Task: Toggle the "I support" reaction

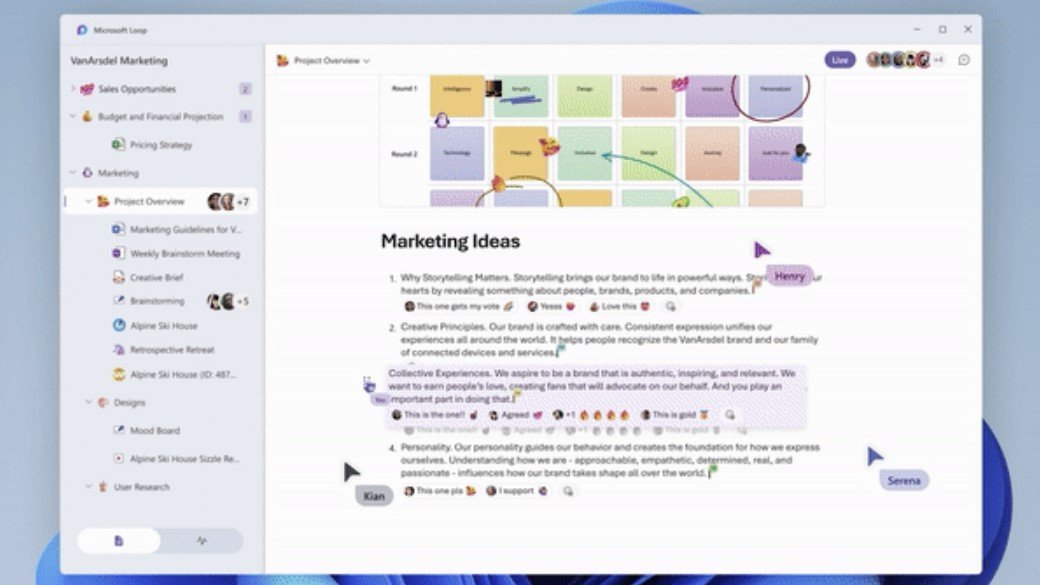Action: point(517,491)
